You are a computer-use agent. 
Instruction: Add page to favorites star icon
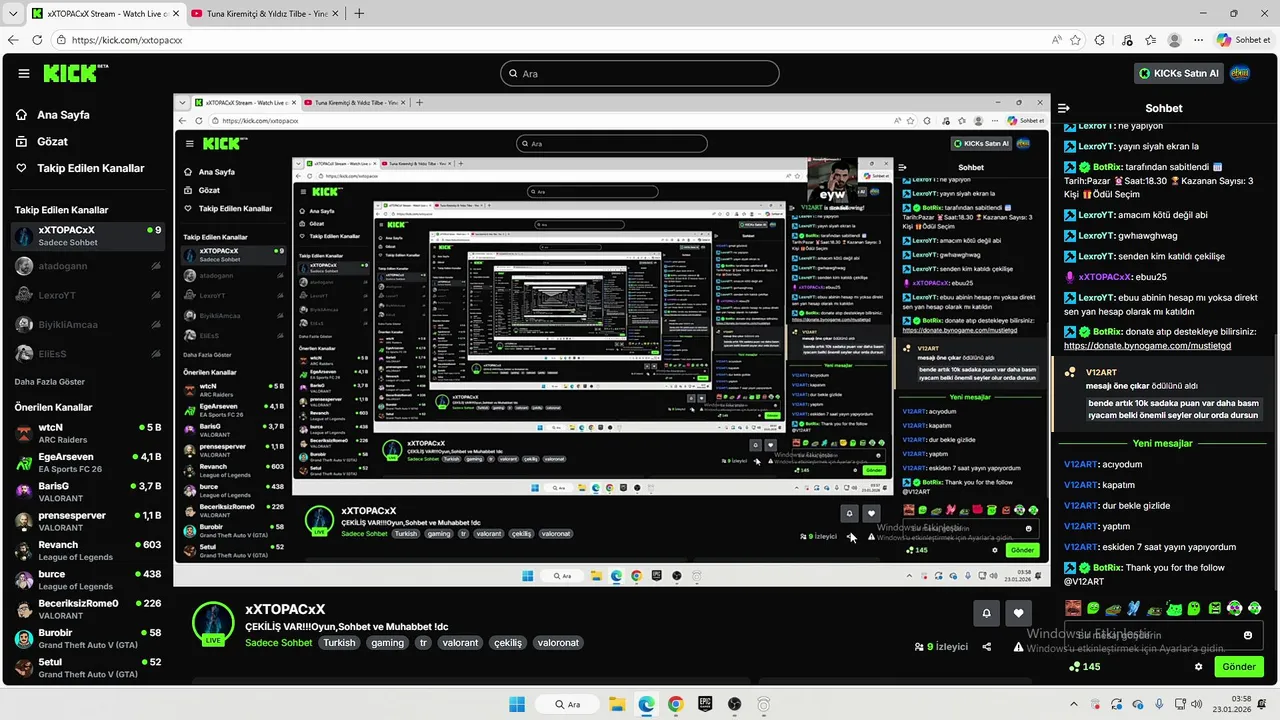(1076, 40)
